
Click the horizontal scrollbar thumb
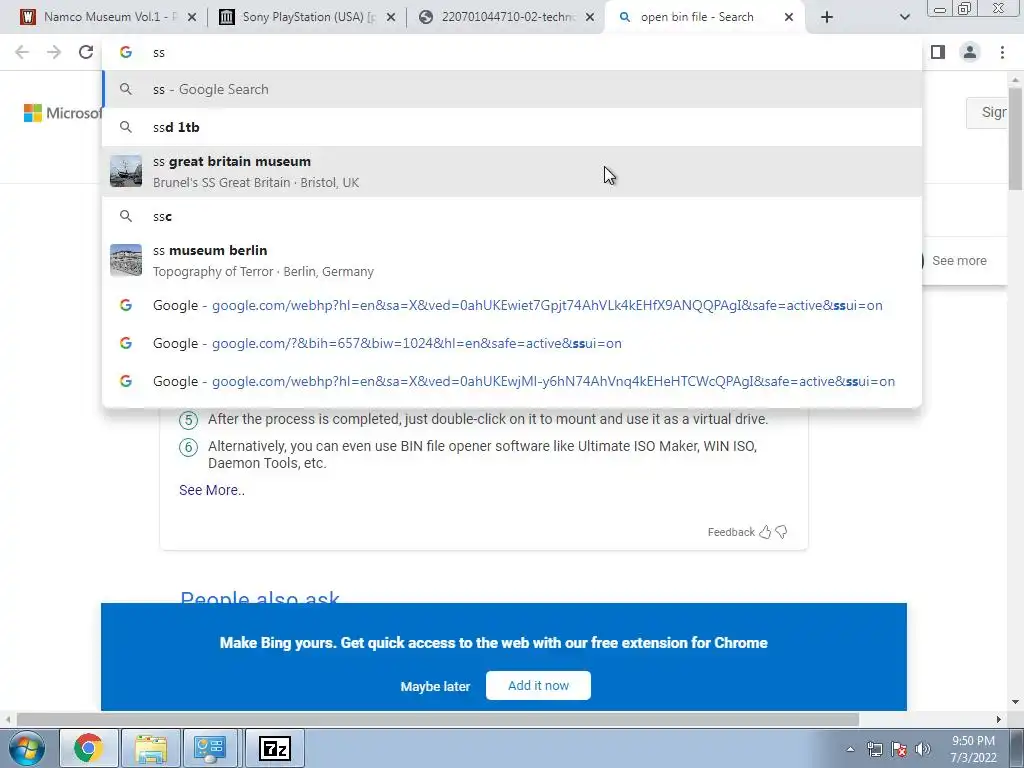point(438,720)
